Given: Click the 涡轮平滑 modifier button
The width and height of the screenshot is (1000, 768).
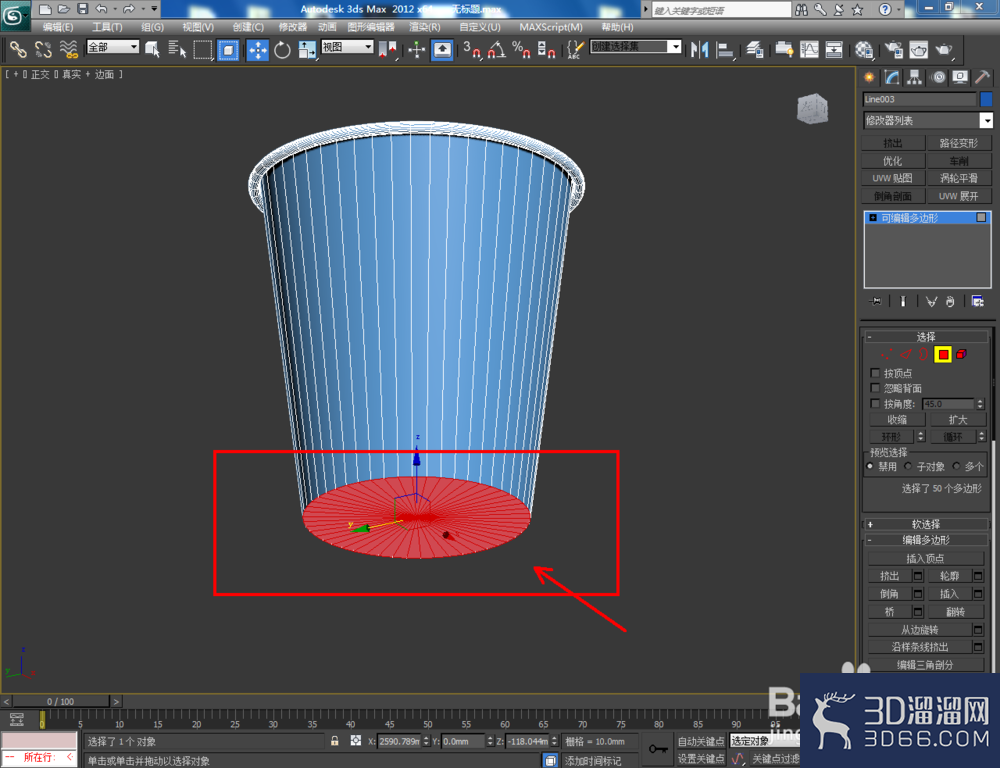Looking at the screenshot, I should 959,178.
